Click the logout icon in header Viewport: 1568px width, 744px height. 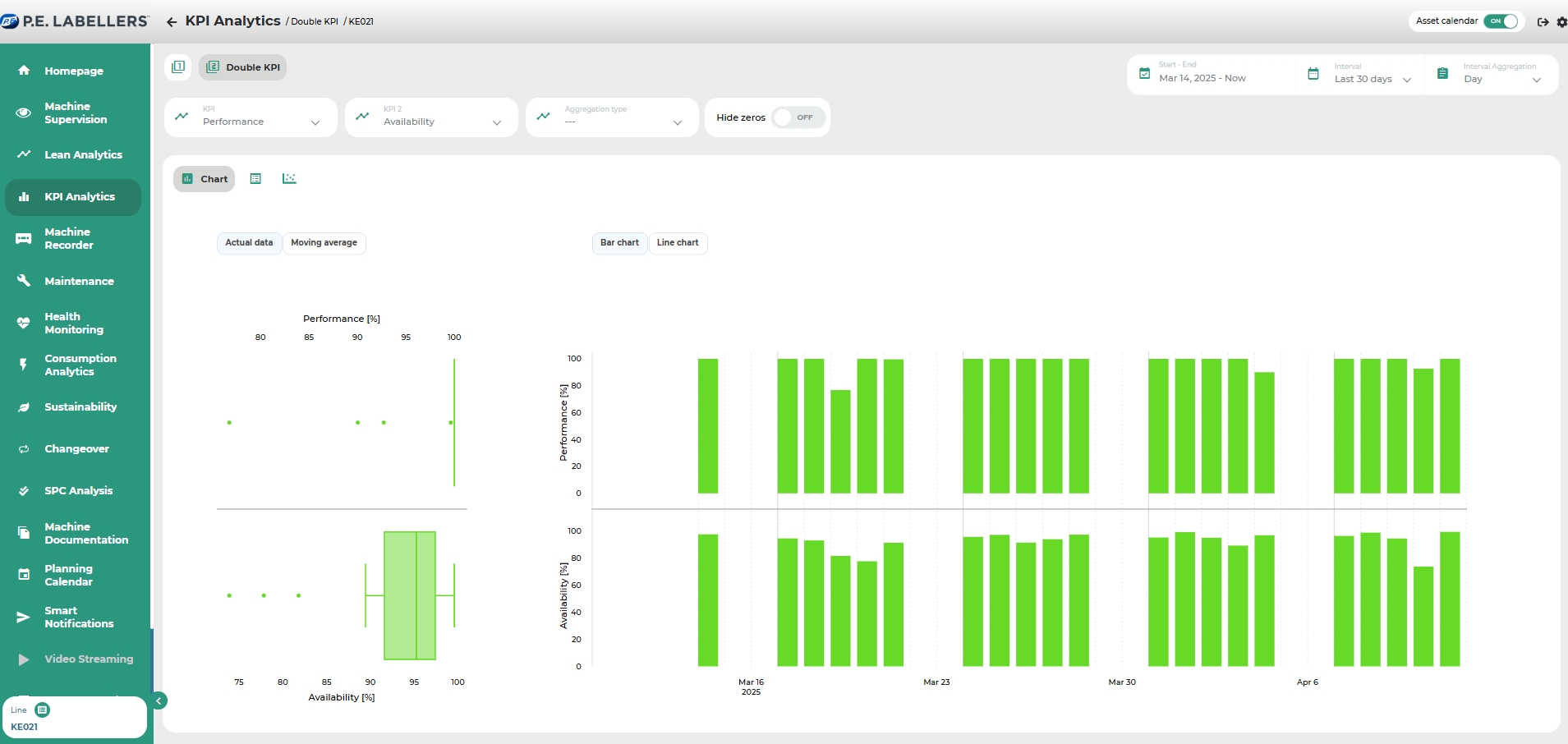point(1543,22)
